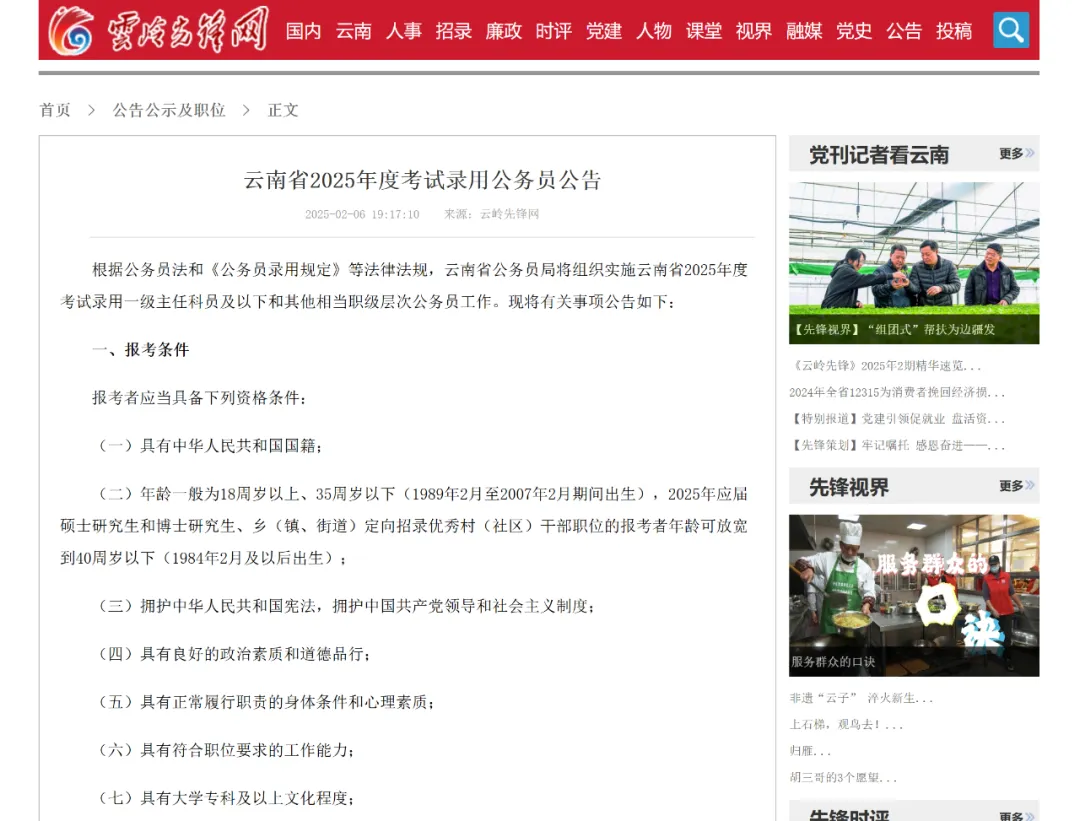Open the 党史 navigation section
1080x821 pixels.
pyautogui.click(x=854, y=31)
